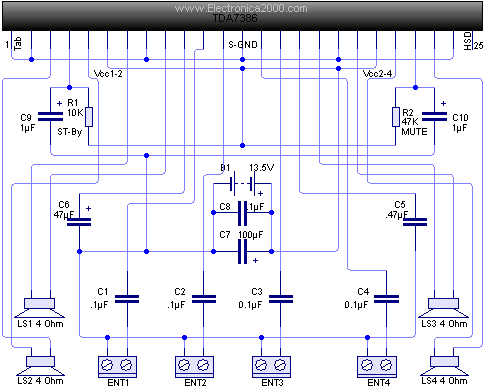Click the 13.5V battery voltage label
487x389 pixels.
click(262, 168)
